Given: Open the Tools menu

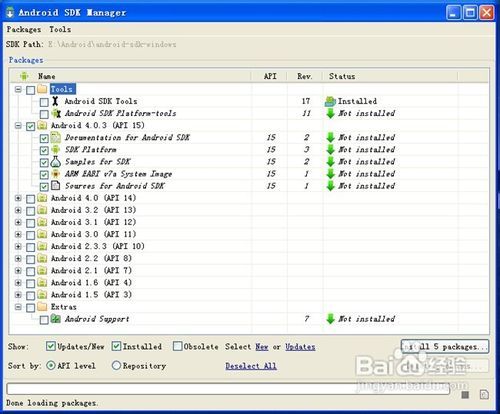Looking at the screenshot, I should [x=60, y=29].
